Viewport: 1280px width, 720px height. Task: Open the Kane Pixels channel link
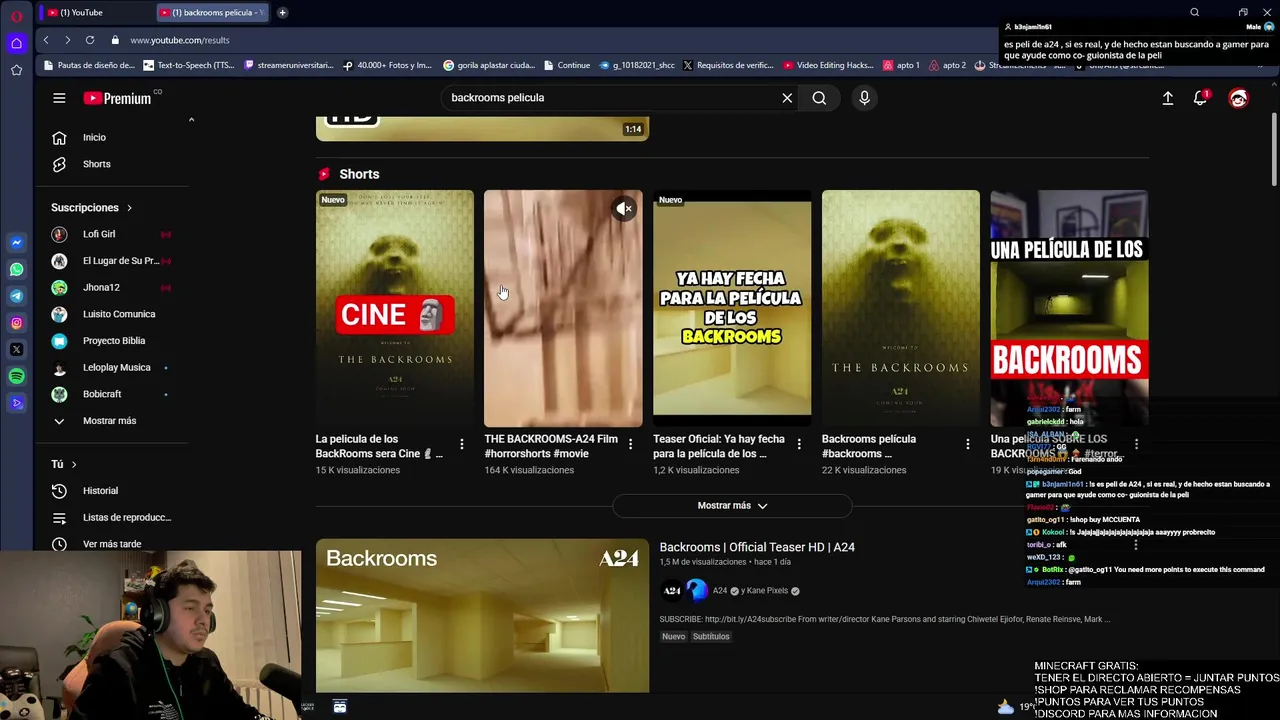765,591
